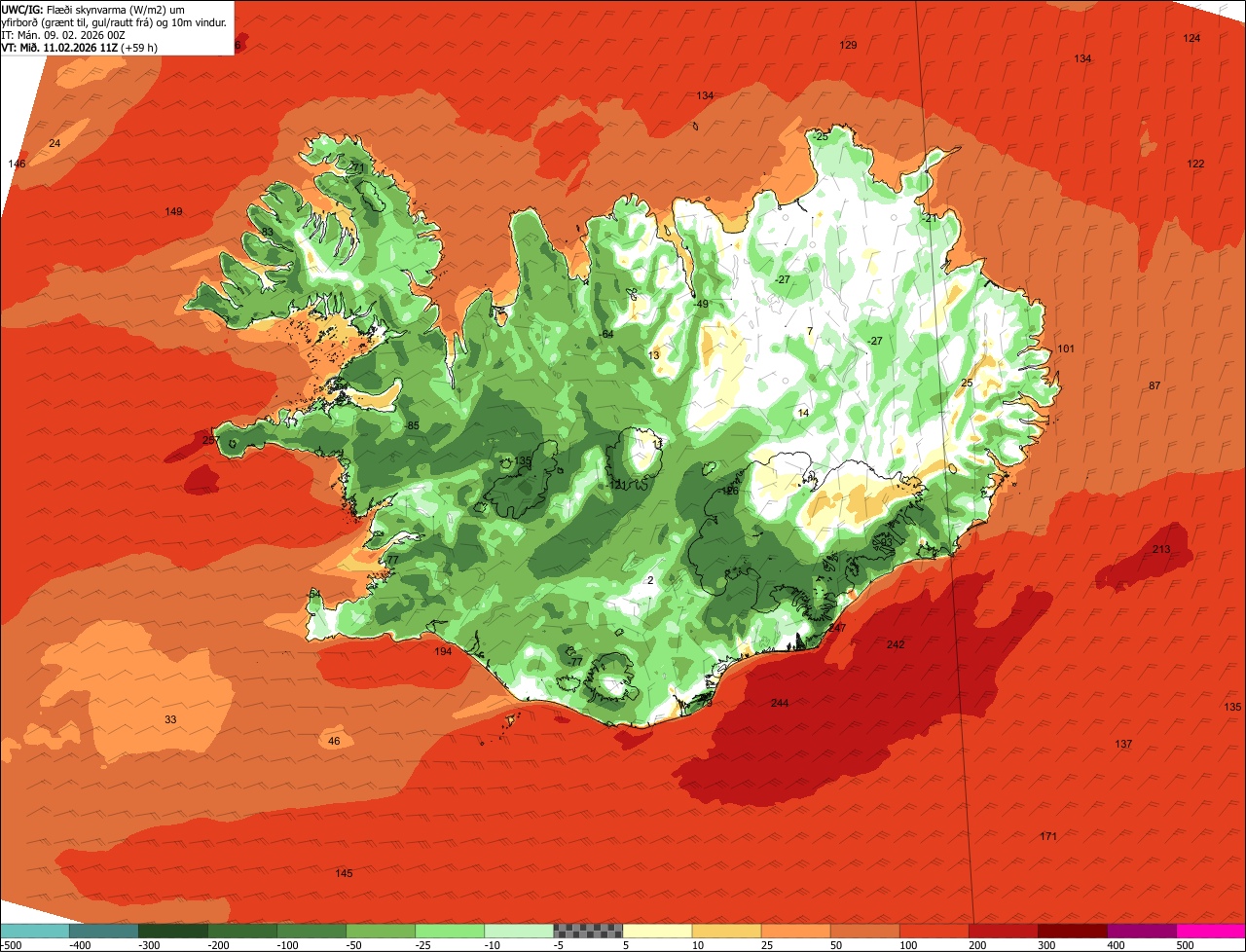
Task: Click the map value '87'
Action: pyautogui.click(x=1154, y=386)
